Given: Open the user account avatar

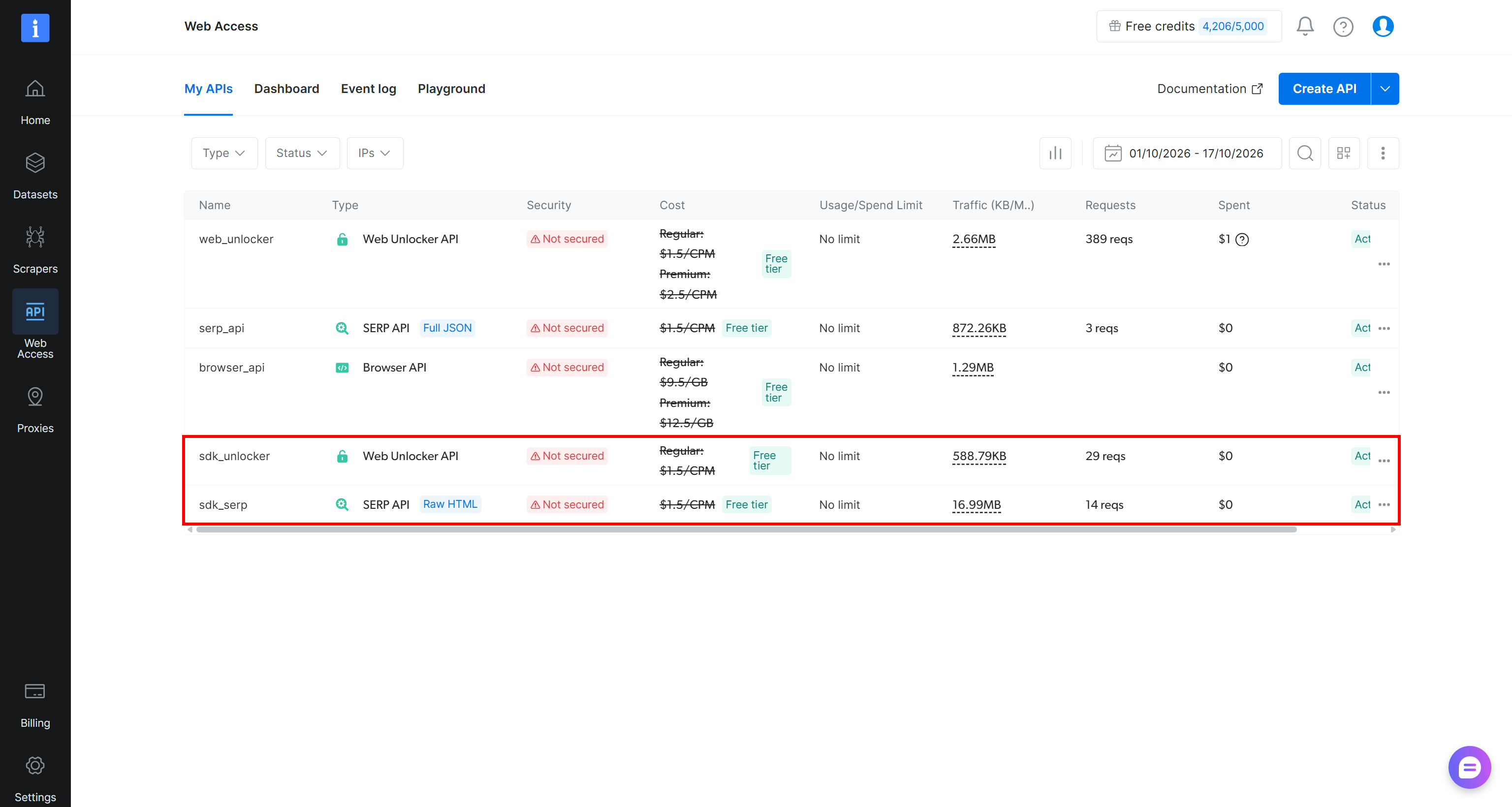Looking at the screenshot, I should pos(1383,27).
